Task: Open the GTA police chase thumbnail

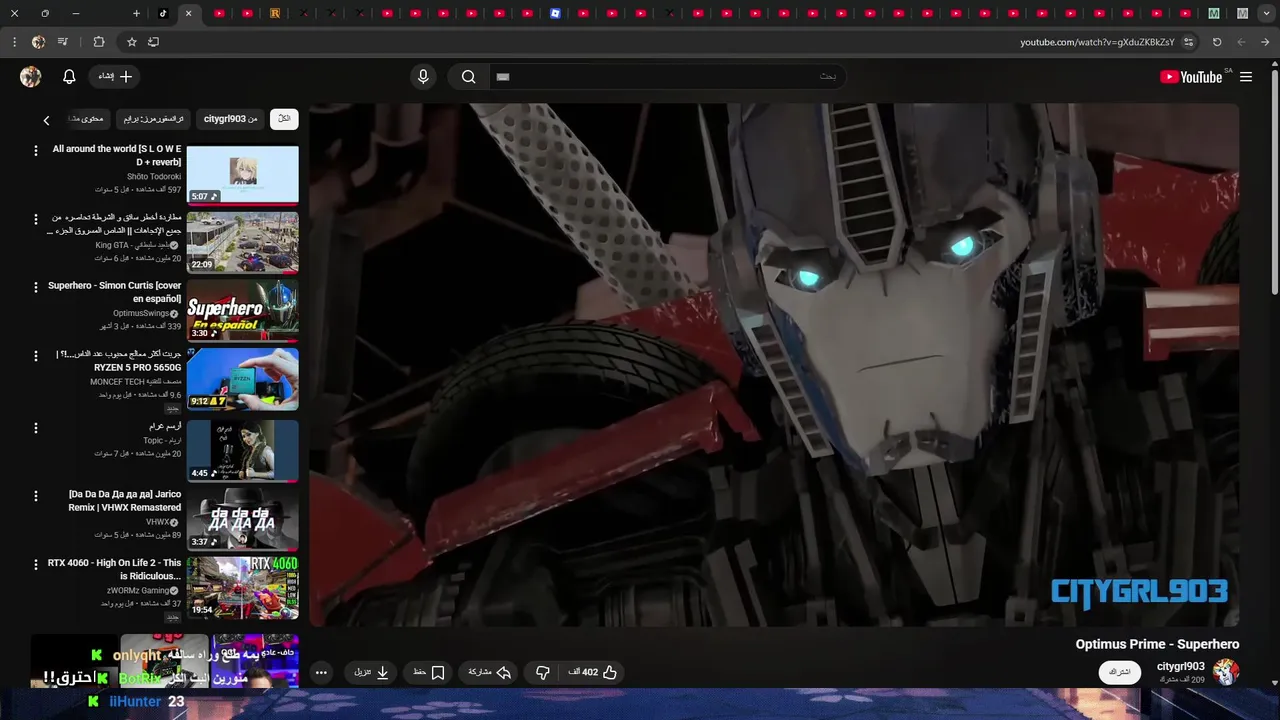Action: (x=242, y=241)
